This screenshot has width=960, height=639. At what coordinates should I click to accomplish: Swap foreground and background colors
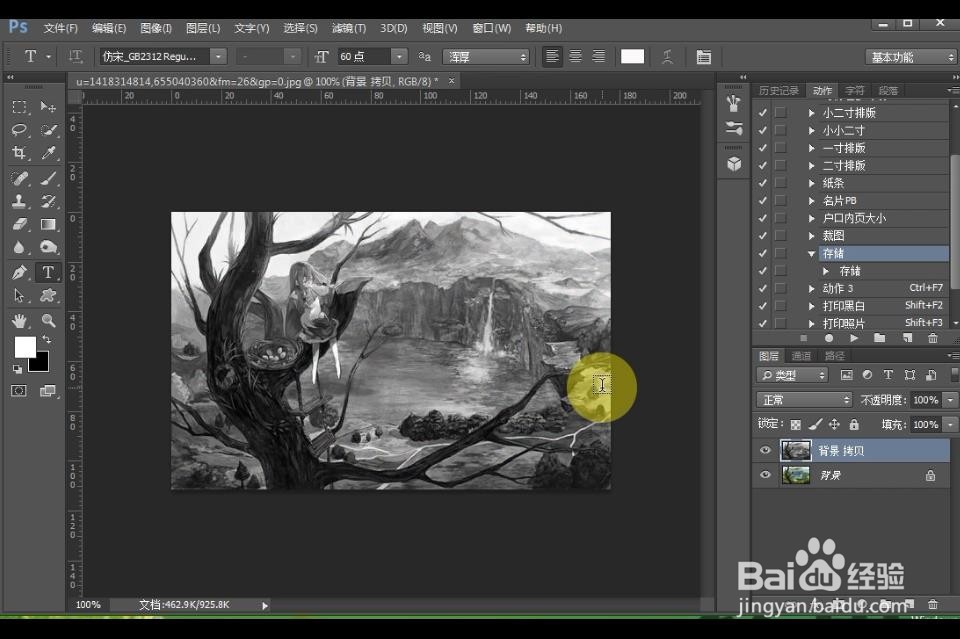click(47, 339)
